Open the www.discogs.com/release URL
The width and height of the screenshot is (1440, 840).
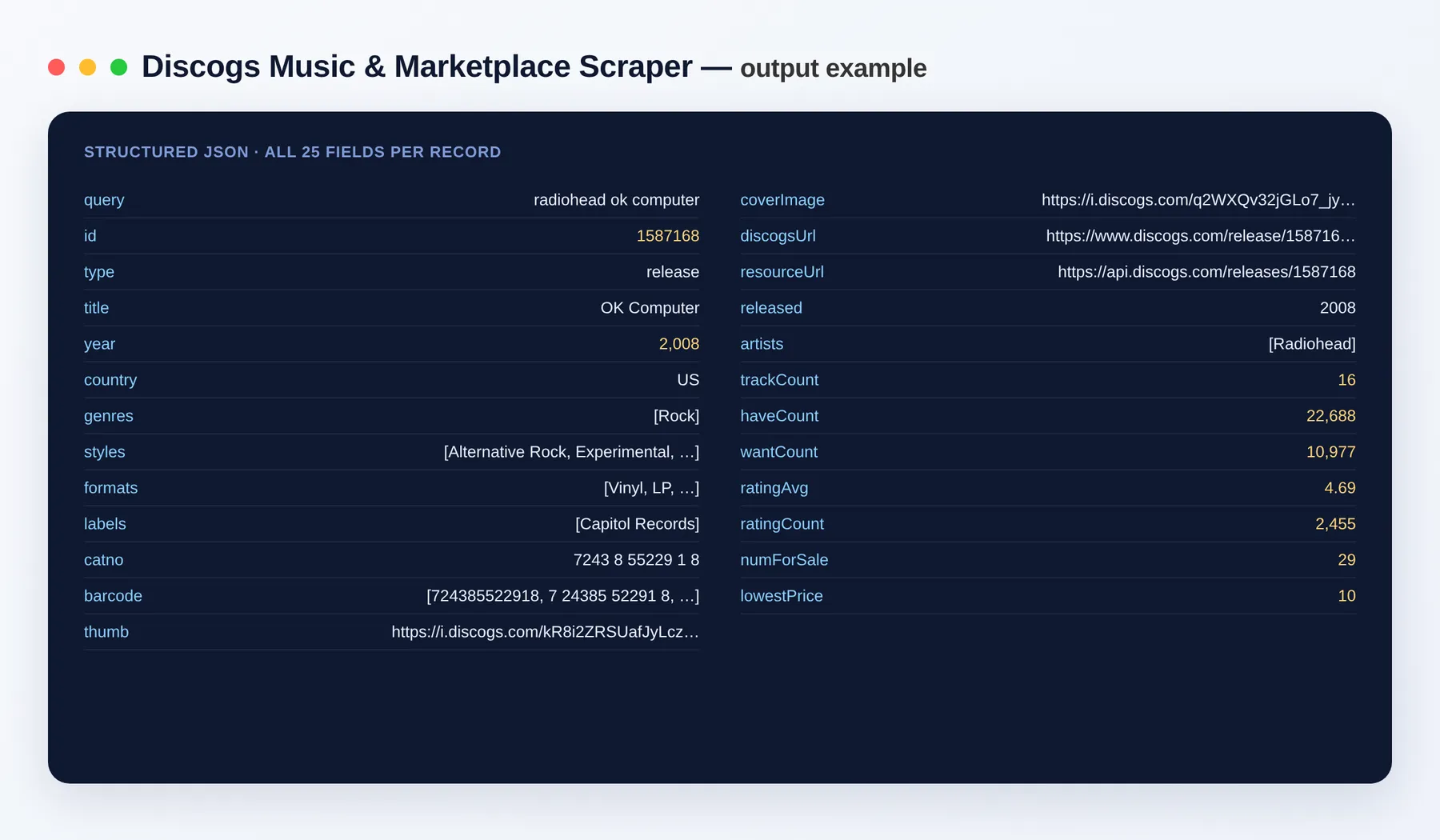pyautogui.click(x=1201, y=236)
